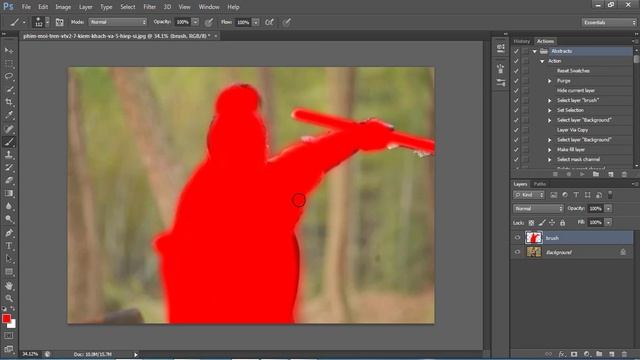Close the open document tab
Image resolution: width=640 pixels, height=360 pixels.
click(x=216, y=36)
